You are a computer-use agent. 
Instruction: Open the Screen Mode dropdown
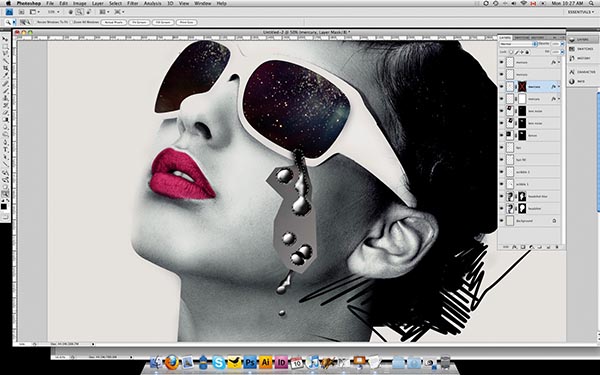[119, 12]
